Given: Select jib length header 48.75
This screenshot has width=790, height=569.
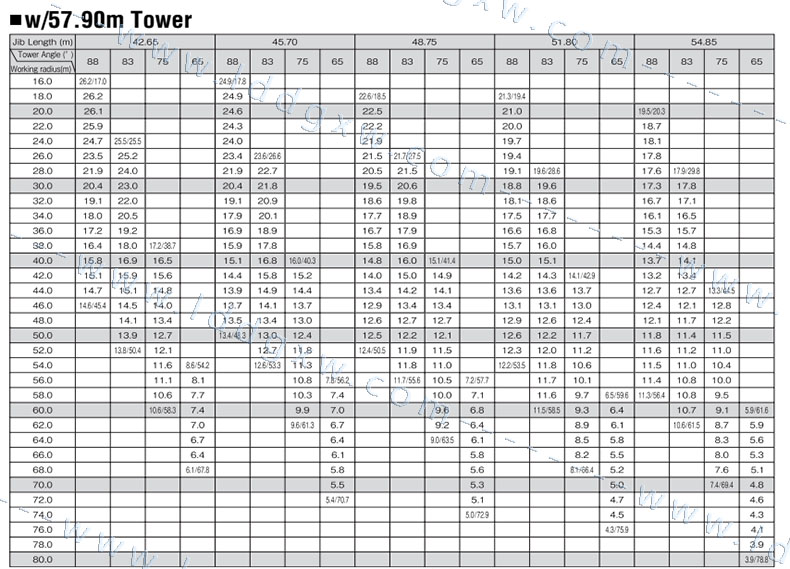Looking at the screenshot, I should [x=424, y=42].
